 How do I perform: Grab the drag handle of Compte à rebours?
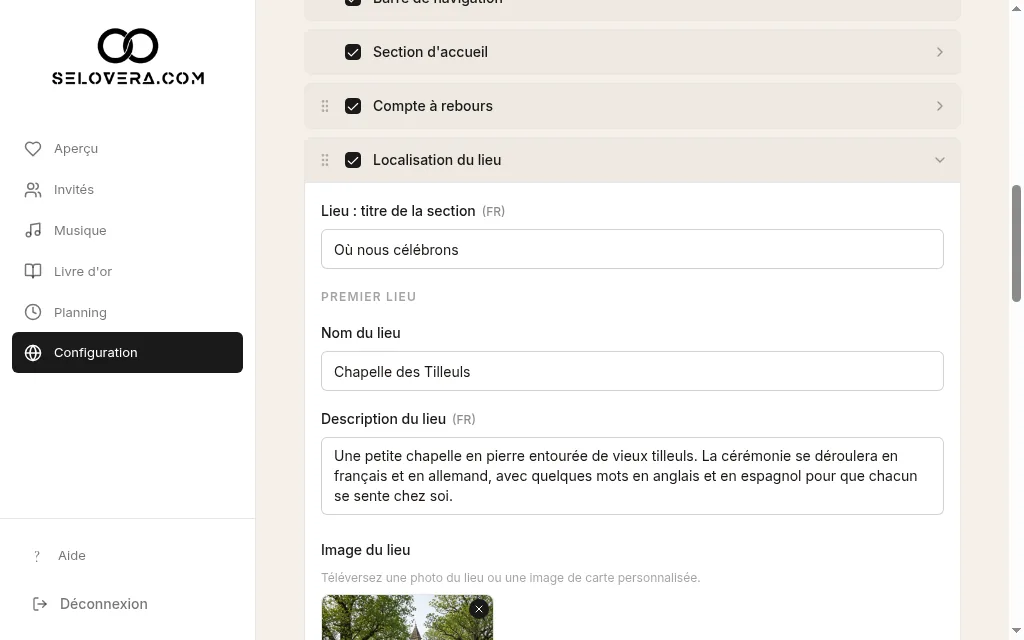325,106
